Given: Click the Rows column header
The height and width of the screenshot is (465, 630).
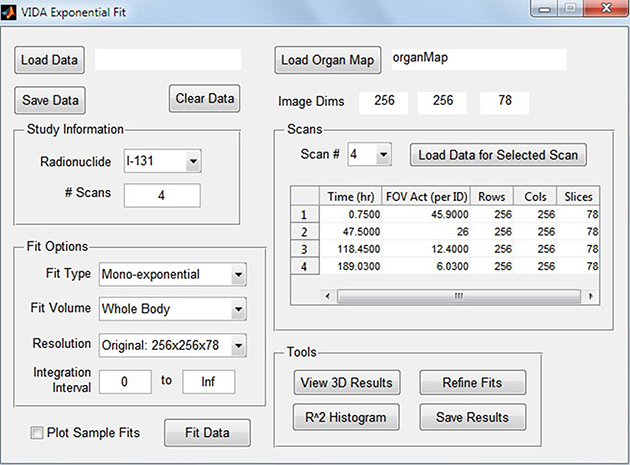Looking at the screenshot, I should coord(492,197).
